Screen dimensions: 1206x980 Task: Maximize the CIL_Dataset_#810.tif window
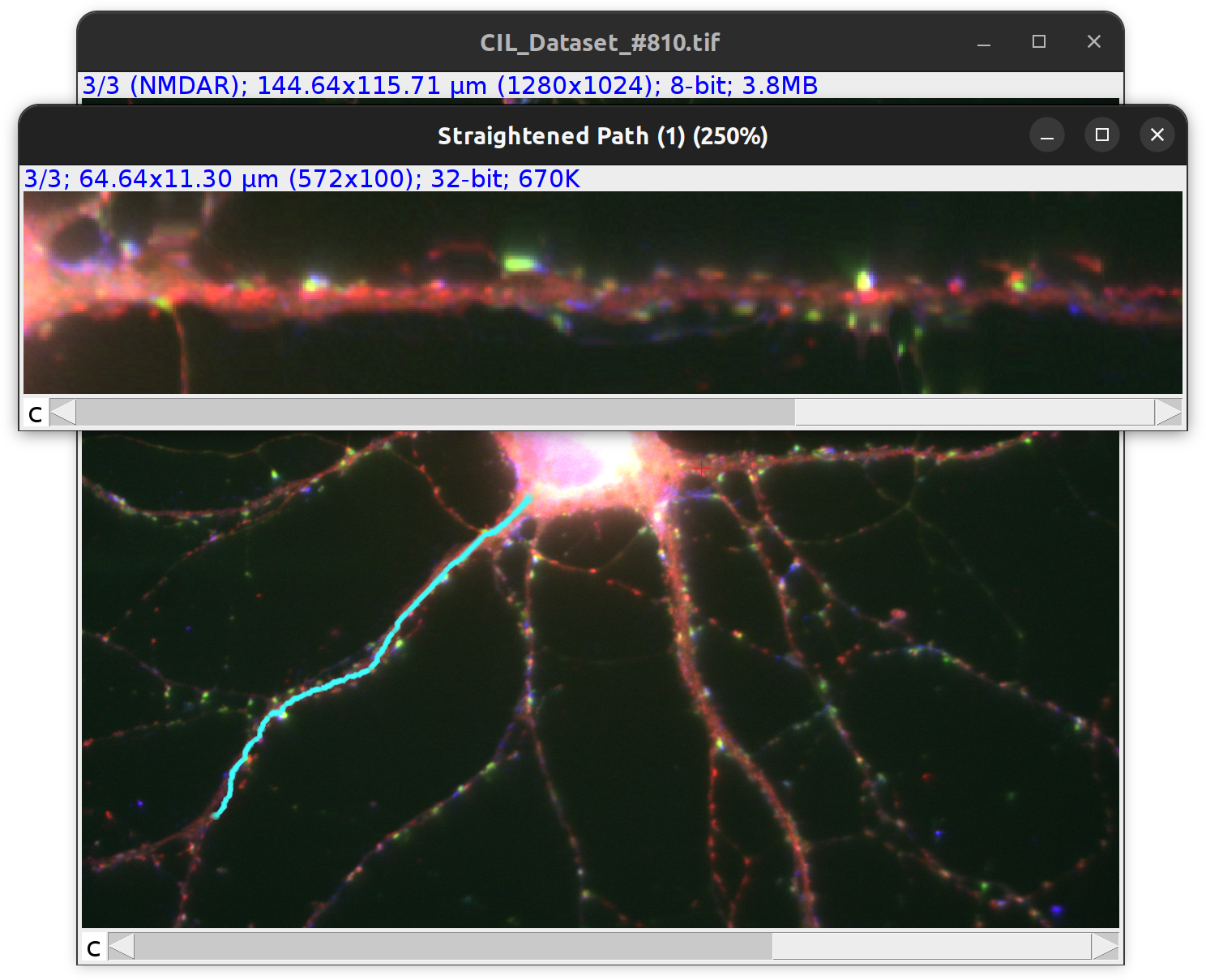(1039, 42)
